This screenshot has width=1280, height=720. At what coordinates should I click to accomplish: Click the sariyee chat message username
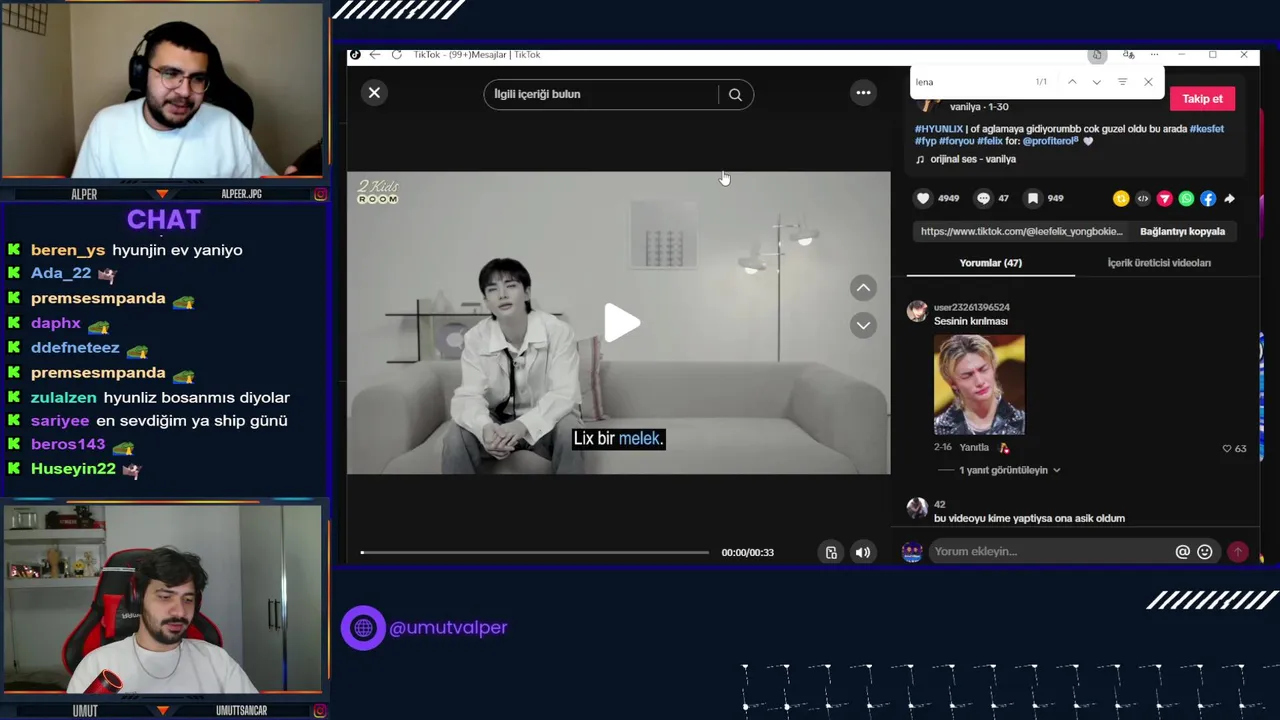pyautogui.click(x=60, y=421)
